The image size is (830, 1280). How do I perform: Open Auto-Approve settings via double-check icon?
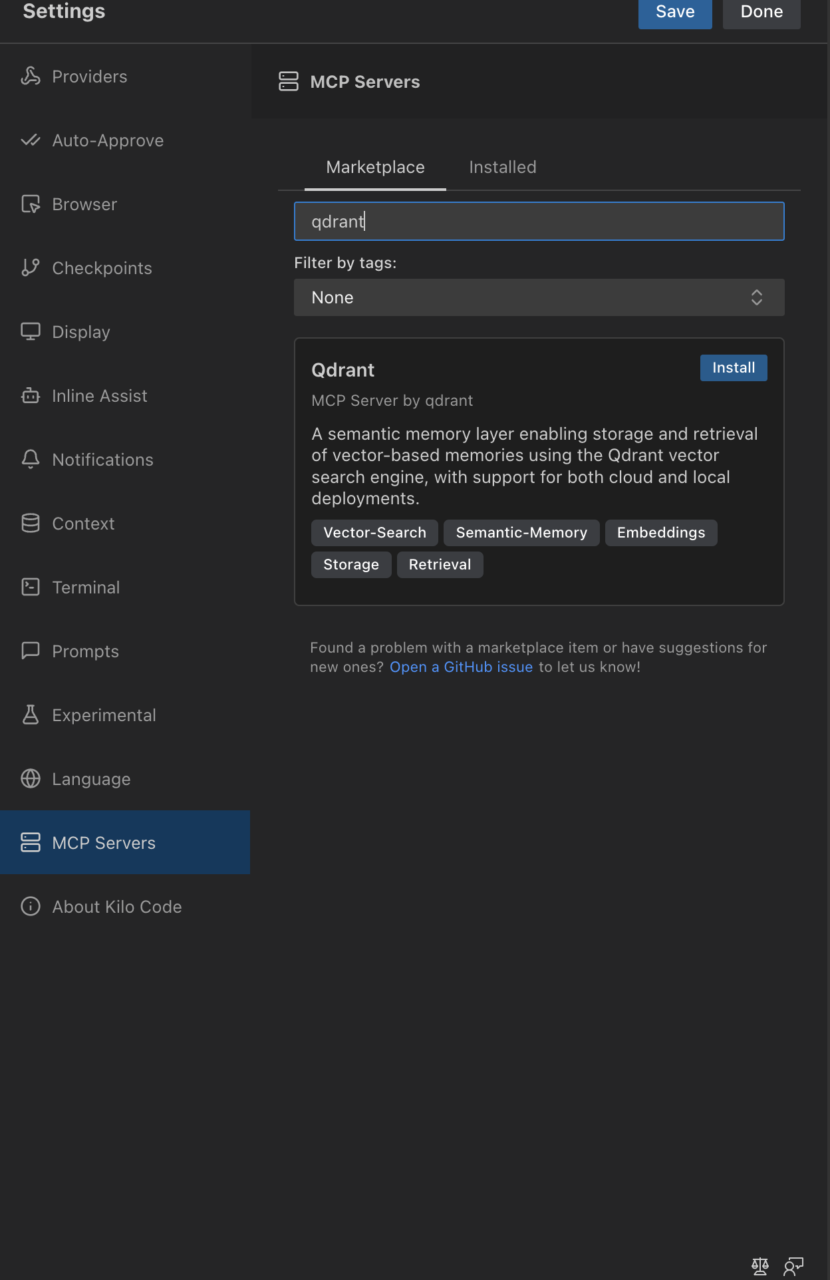click(31, 141)
